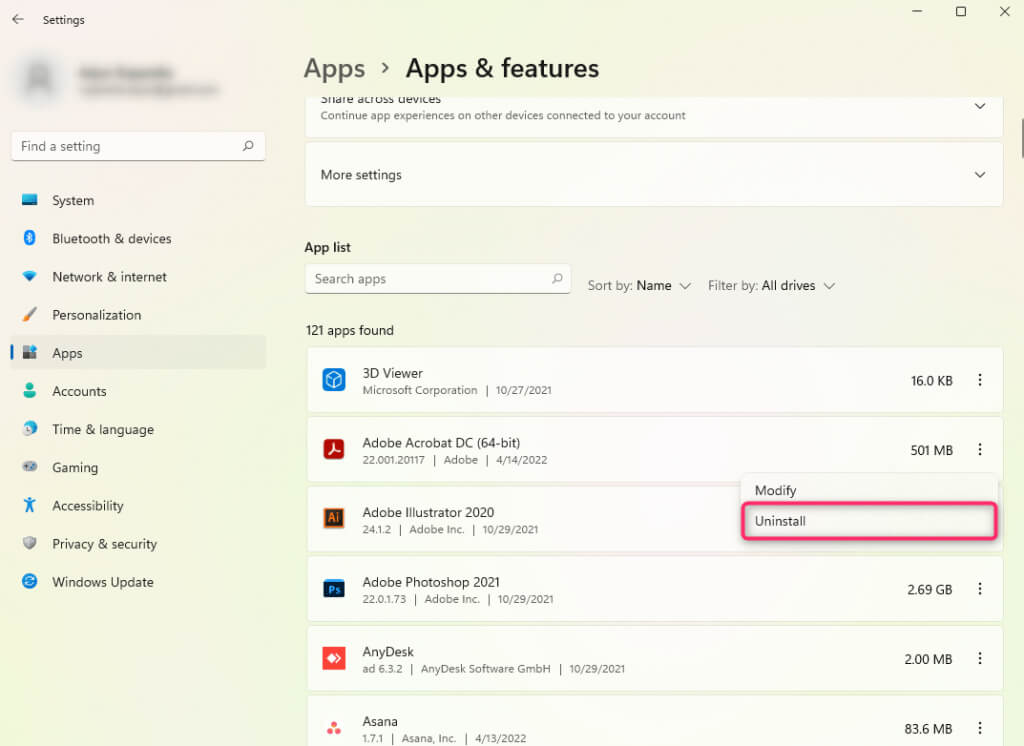Click the Adobe Photoshop 2021 icon

point(334,589)
